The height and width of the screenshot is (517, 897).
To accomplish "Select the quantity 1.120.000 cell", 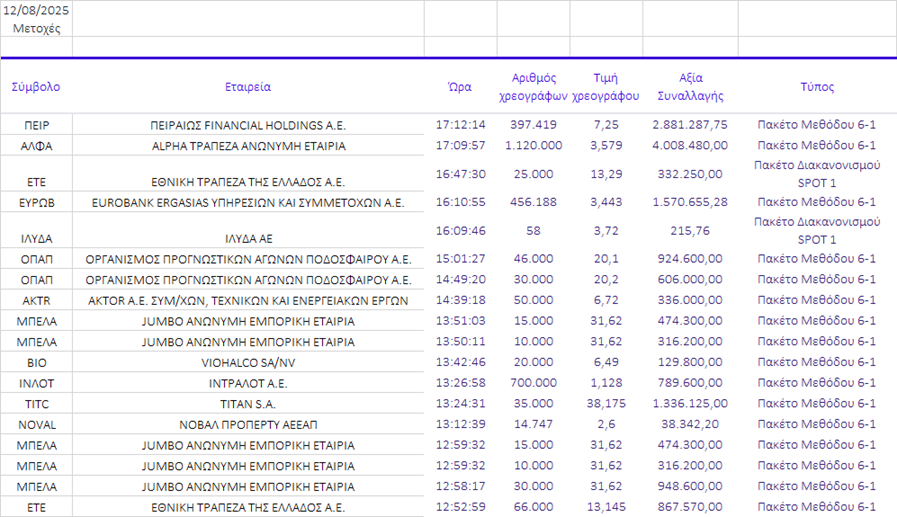I will coord(533,145).
